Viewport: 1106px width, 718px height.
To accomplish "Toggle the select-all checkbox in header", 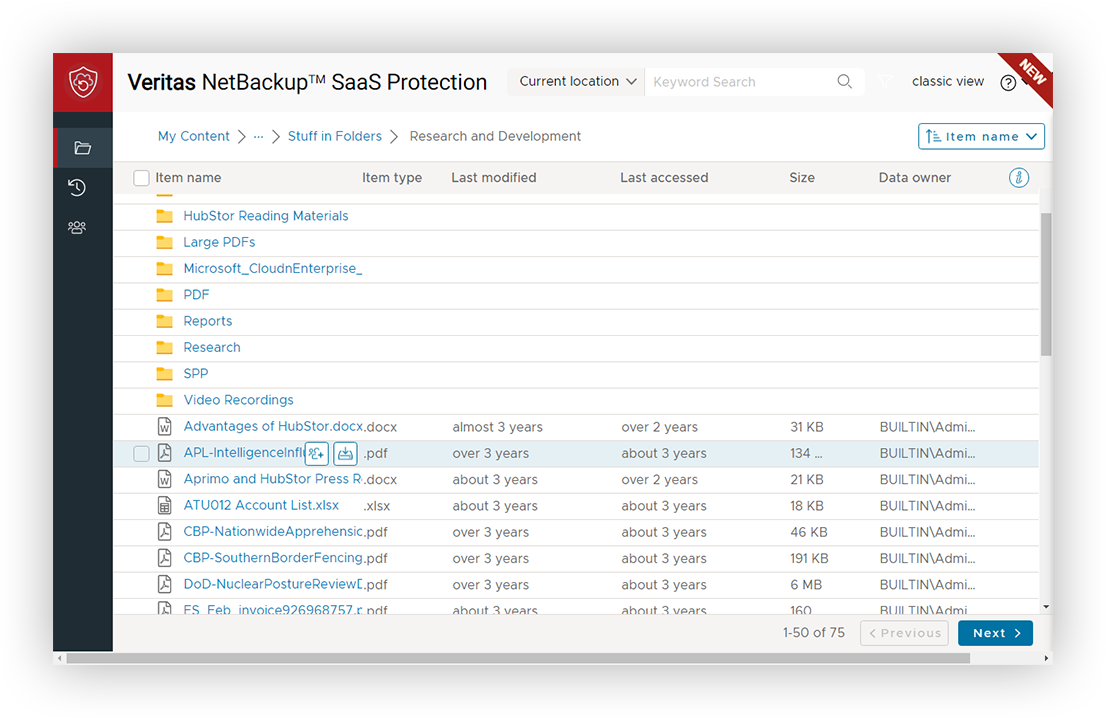I will click(141, 178).
